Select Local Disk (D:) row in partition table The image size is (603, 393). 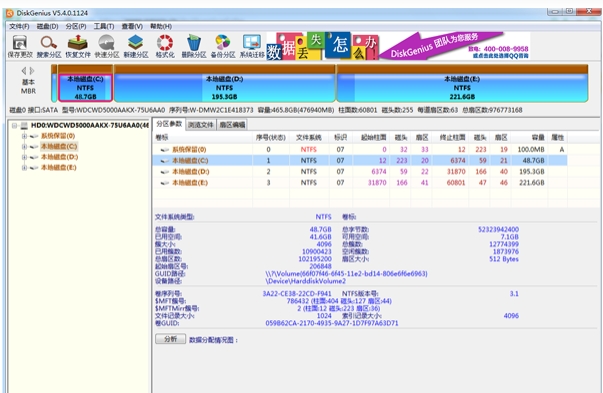pyautogui.click(x=360, y=172)
